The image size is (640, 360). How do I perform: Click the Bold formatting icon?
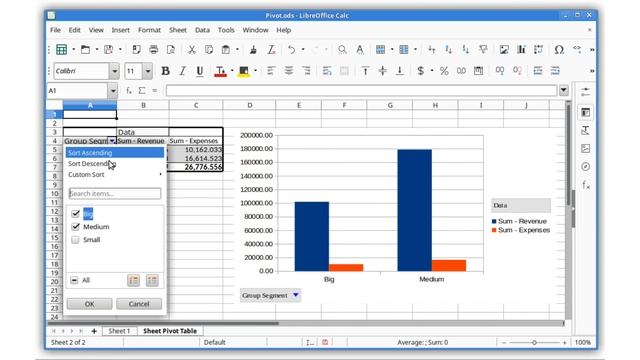point(165,71)
